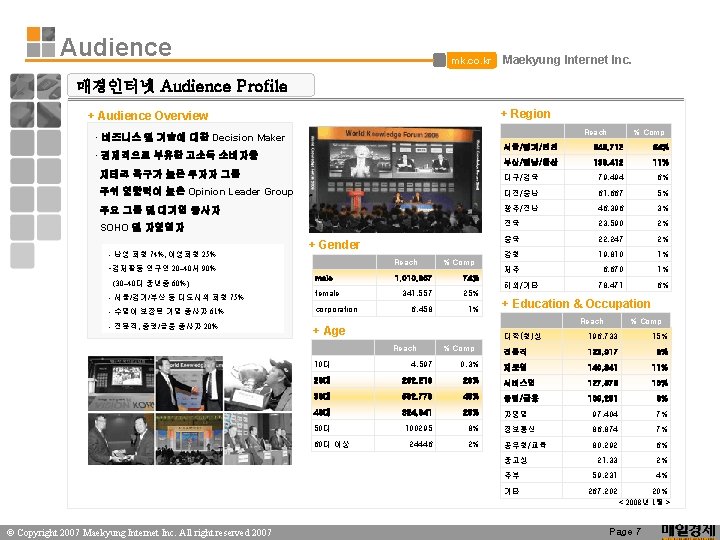Click the Age section heading
720x540 pixels.
[329, 331]
